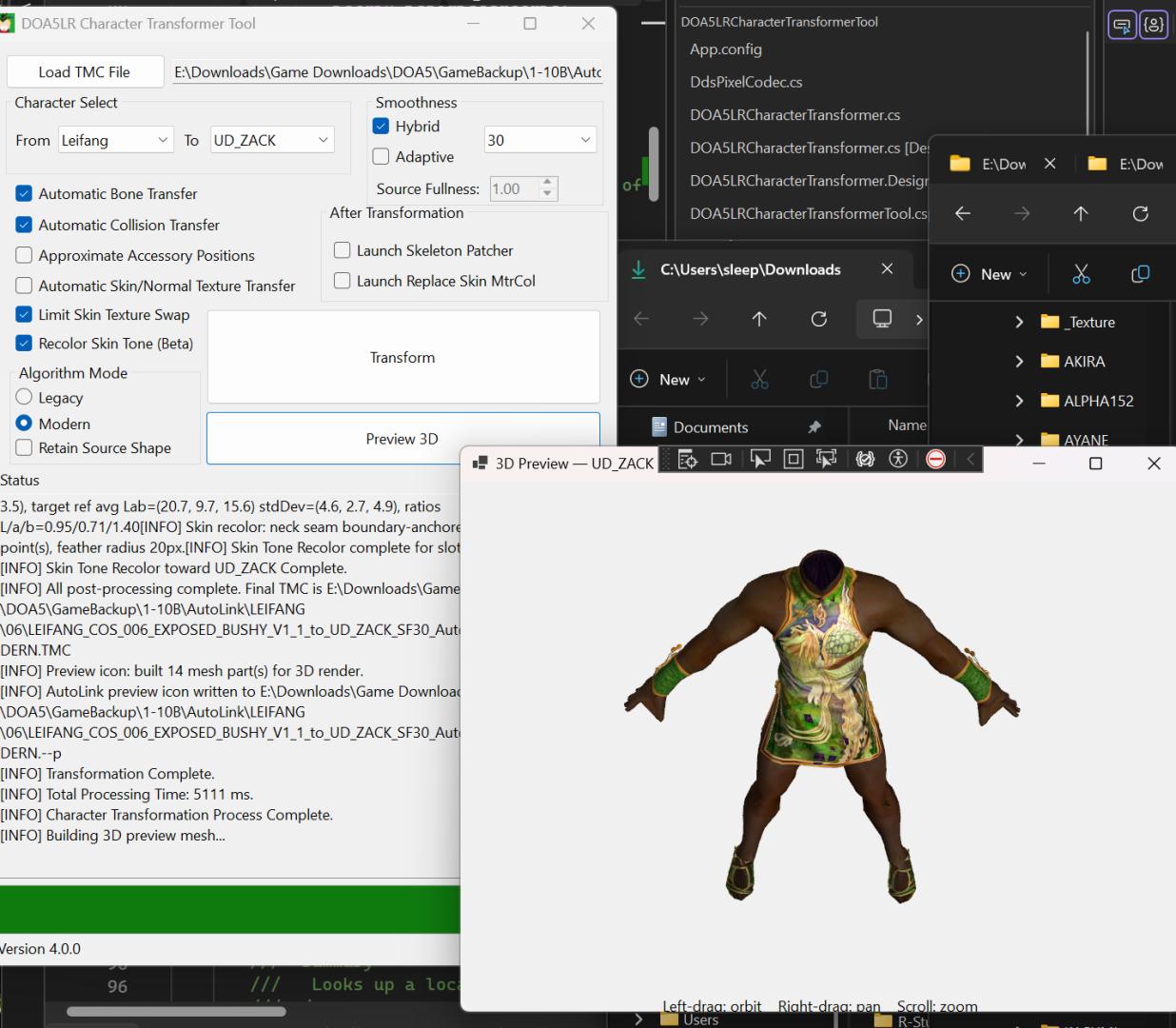The height and width of the screenshot is (1028, 1176).
Task: Click back arrow in E:\Dow explorer window
Action: coord(963,213)
